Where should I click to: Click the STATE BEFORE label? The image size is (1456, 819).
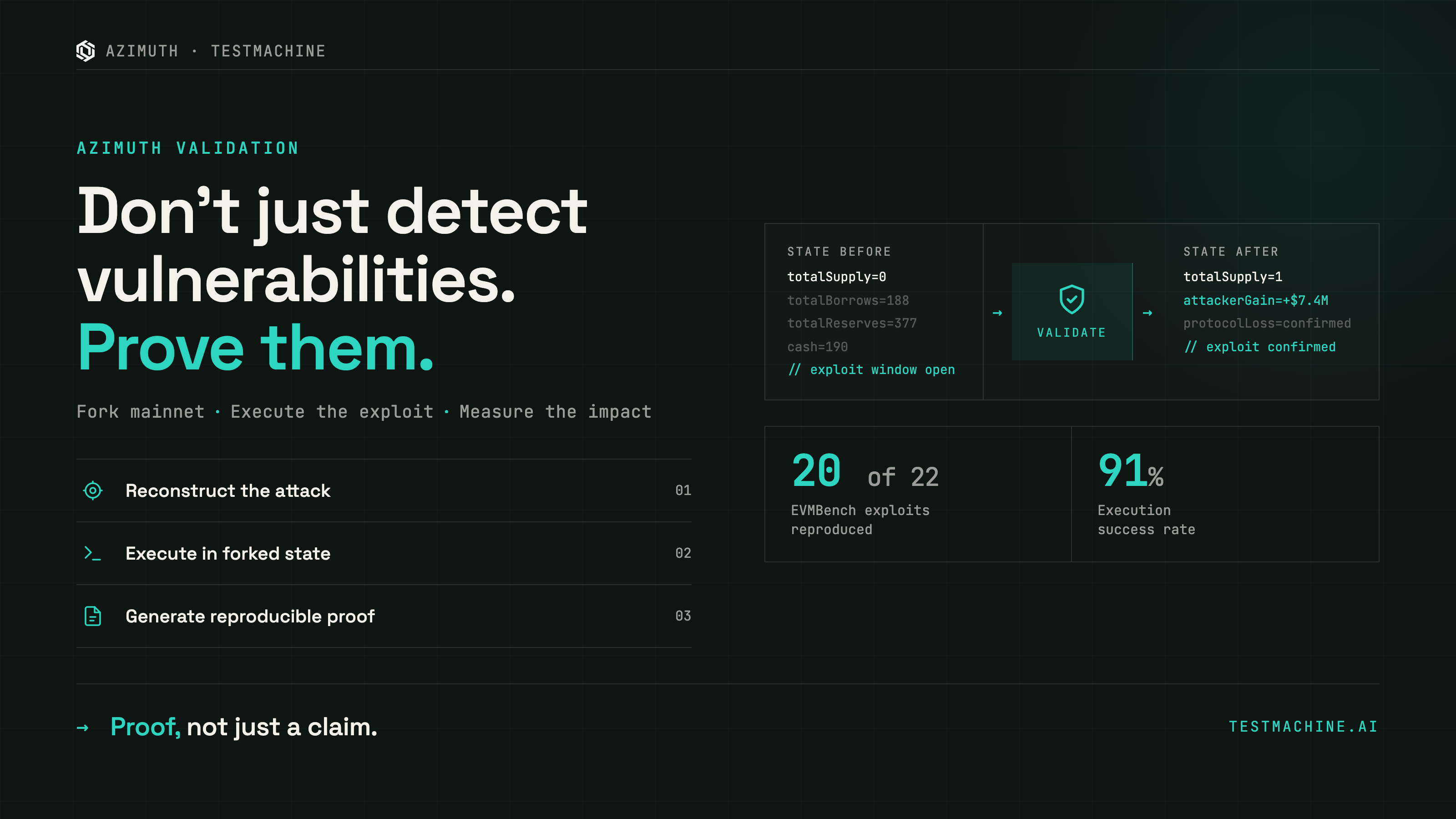click(839, 252)
